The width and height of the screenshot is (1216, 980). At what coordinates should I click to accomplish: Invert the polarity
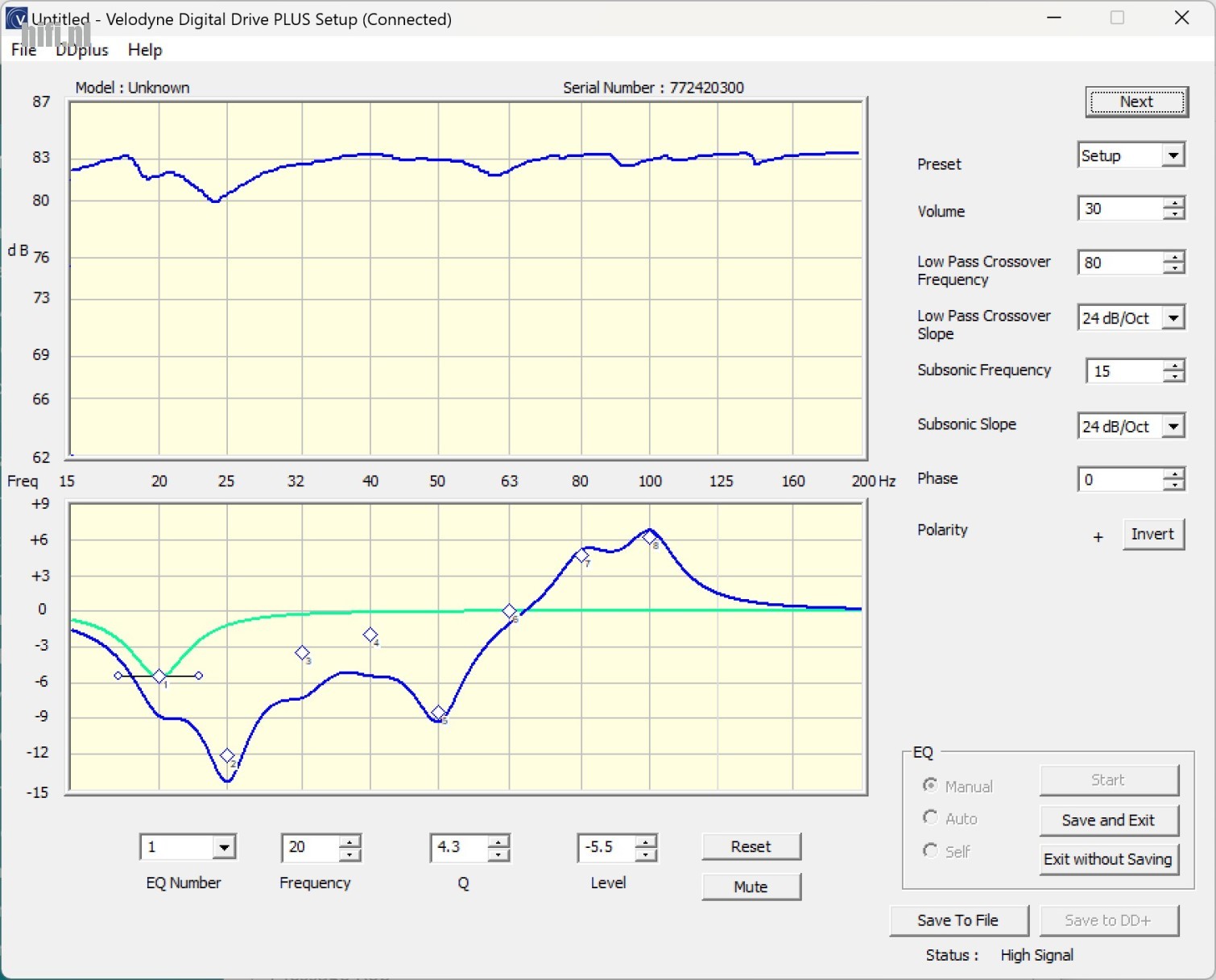pos(1153,534)
